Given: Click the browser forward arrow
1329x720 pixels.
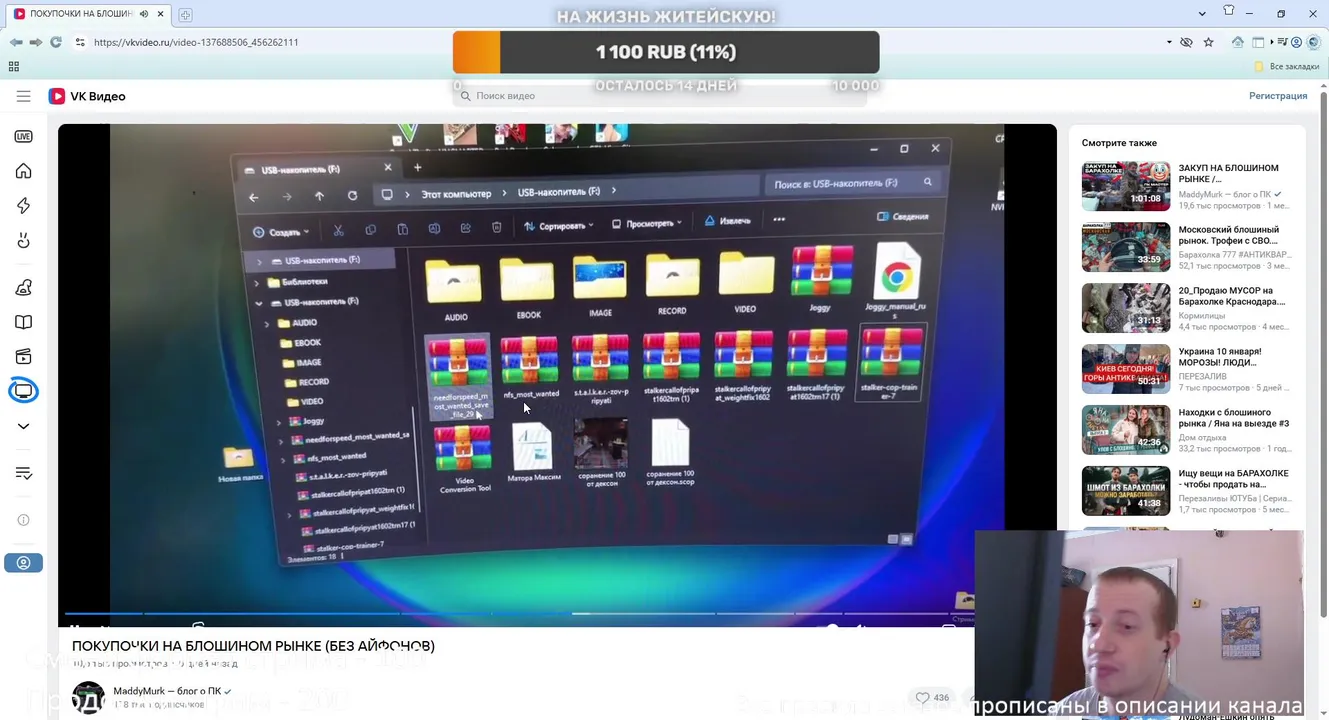Looking at the screenshot, I should (36, 42).
